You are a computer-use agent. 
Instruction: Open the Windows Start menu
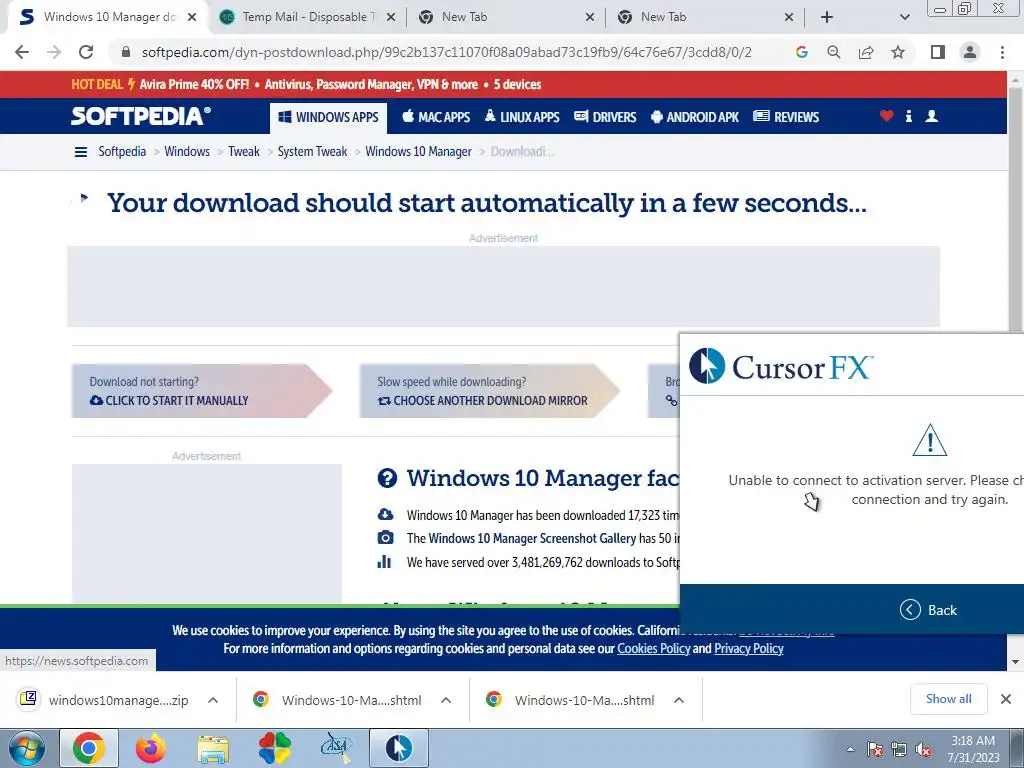tap(27, 748)
